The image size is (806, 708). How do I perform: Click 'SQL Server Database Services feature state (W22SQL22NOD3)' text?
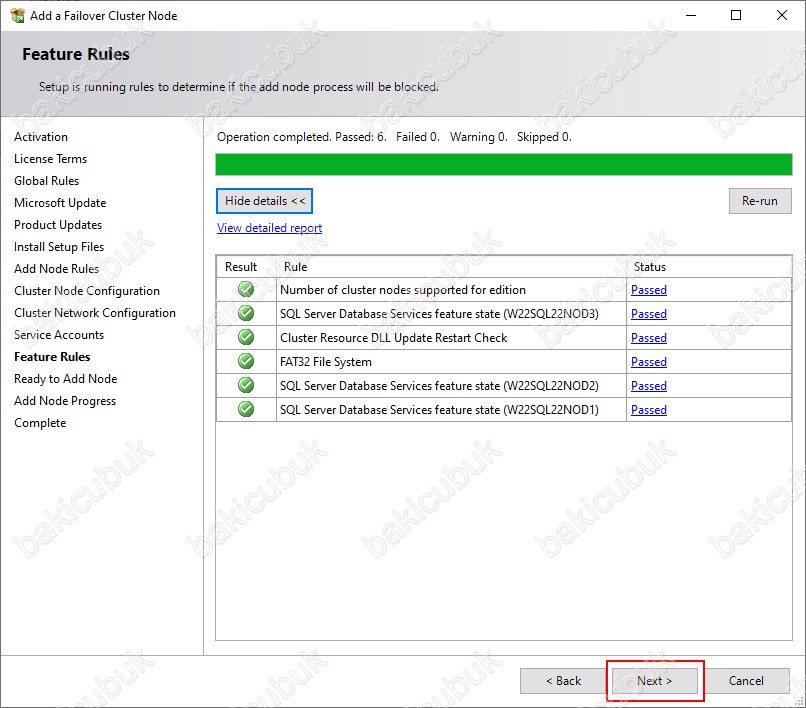439,314
